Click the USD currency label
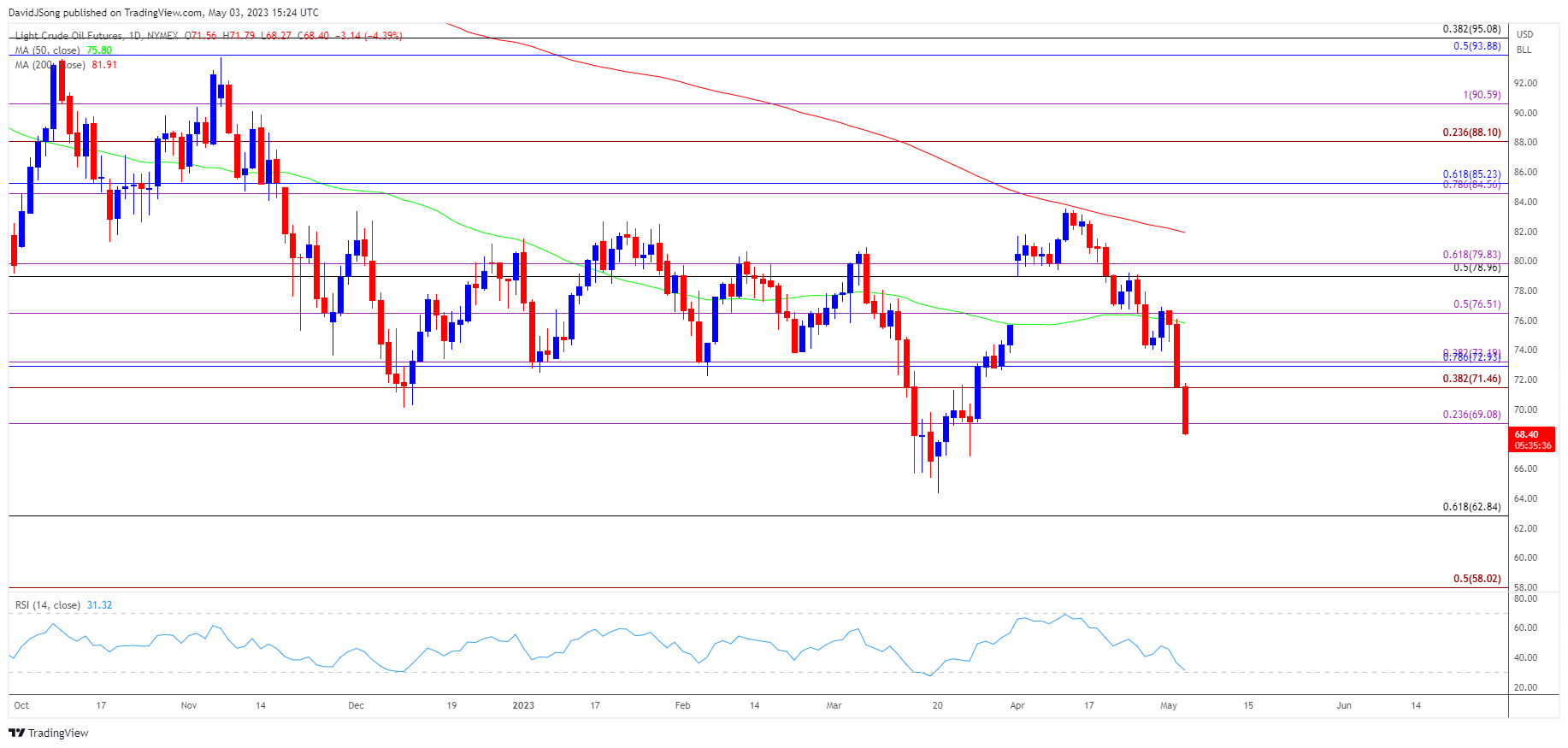Screen dimensions: 1568x748 click(x=1524, y=34)
